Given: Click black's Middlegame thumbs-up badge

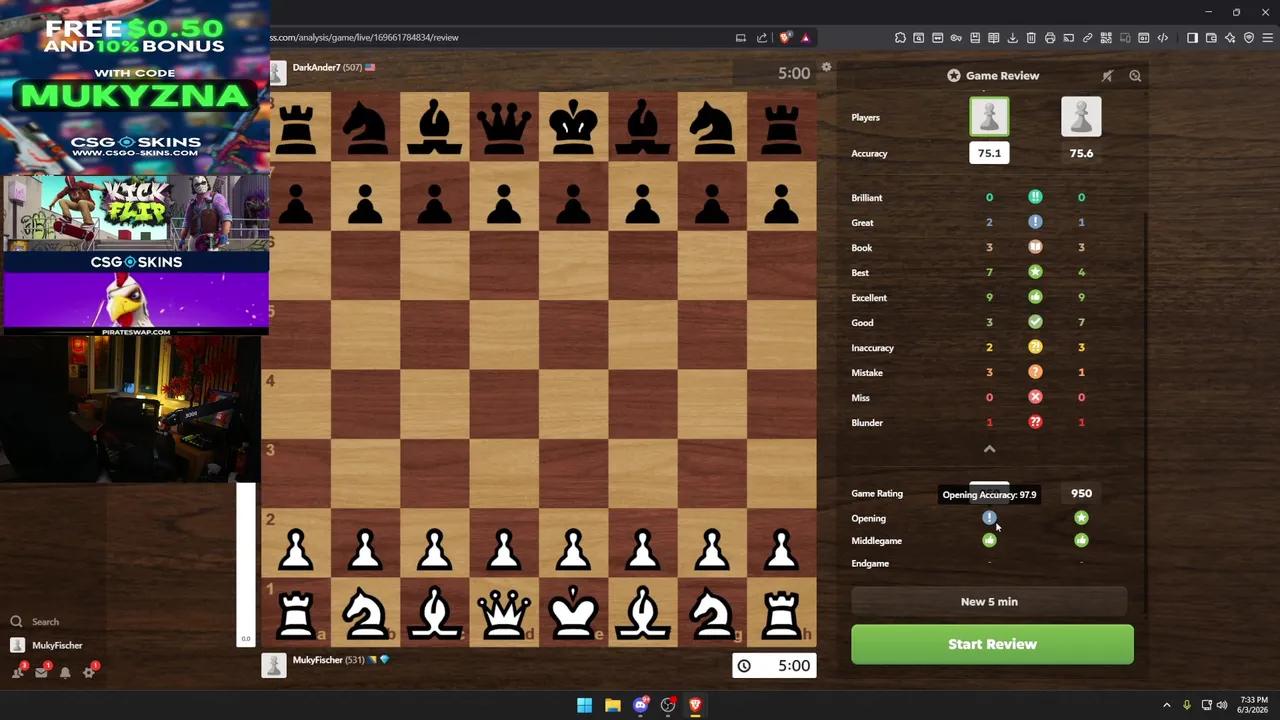Looking at the screenshot, I should 1081,540.
